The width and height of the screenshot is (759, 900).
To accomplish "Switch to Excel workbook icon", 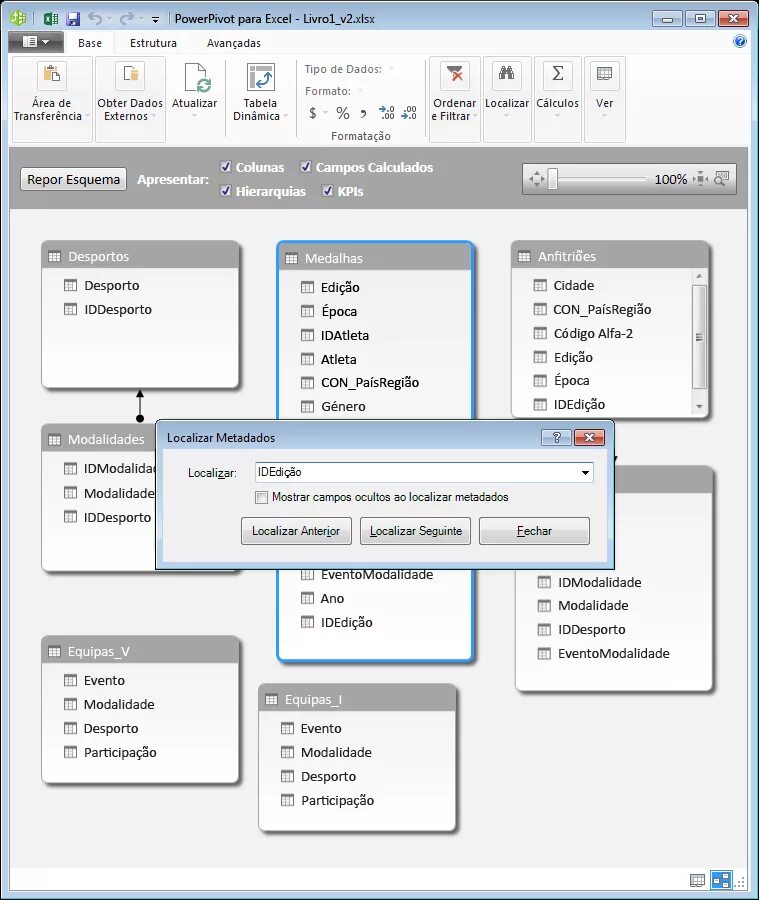I will (51, 19).
